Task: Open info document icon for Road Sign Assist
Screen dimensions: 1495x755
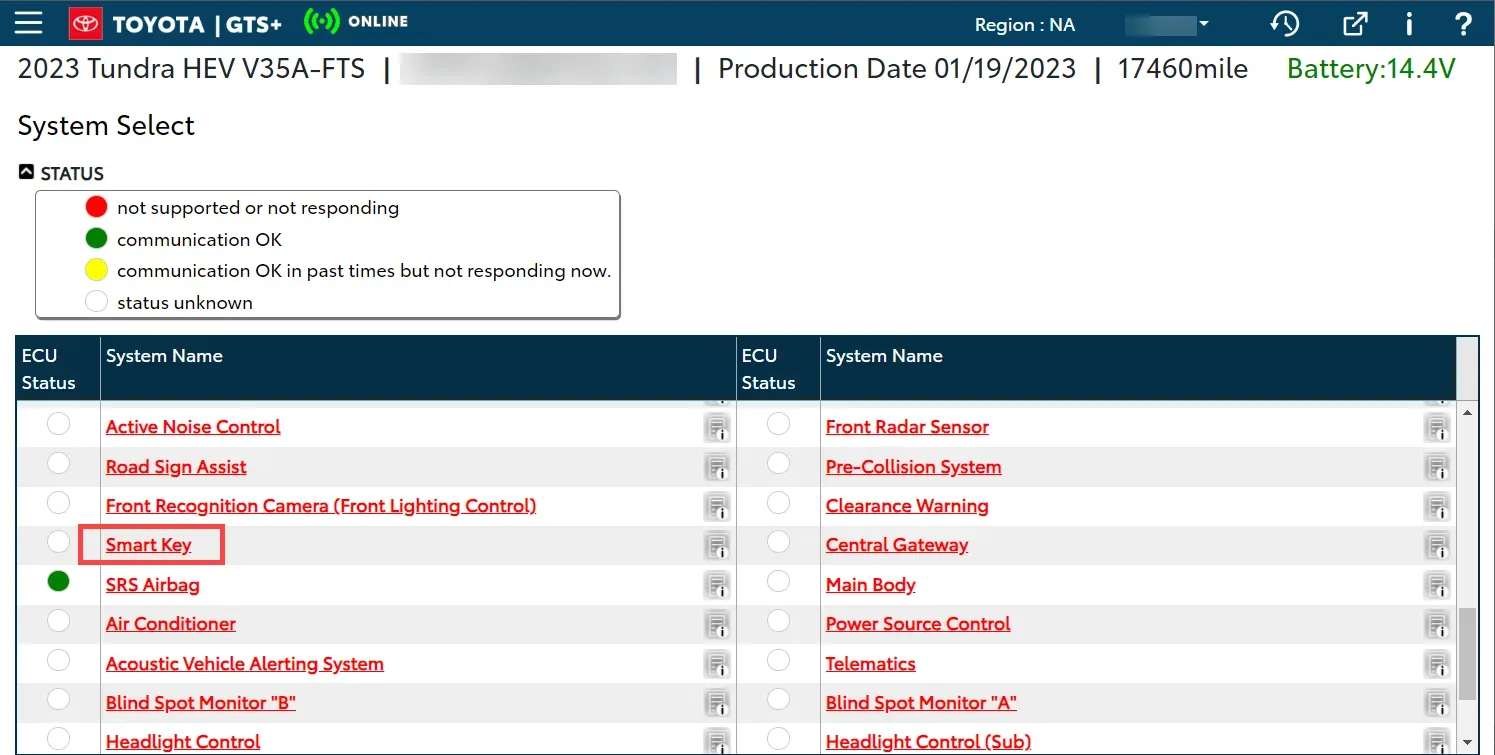Action: (x=717, y=467)
